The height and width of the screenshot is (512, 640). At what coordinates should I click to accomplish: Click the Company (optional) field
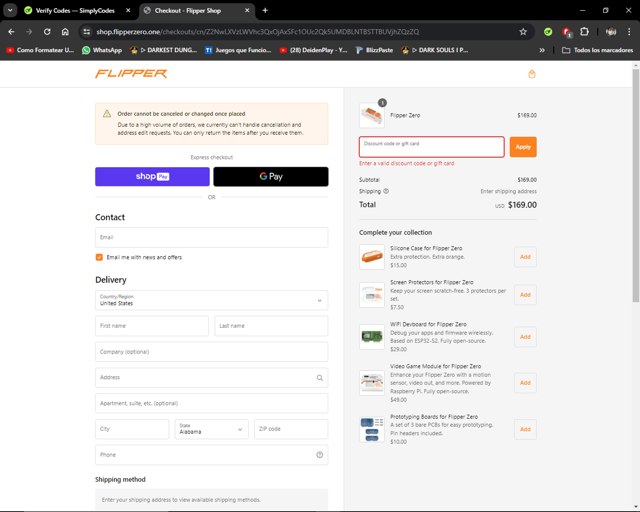click(x=211, y=352)
